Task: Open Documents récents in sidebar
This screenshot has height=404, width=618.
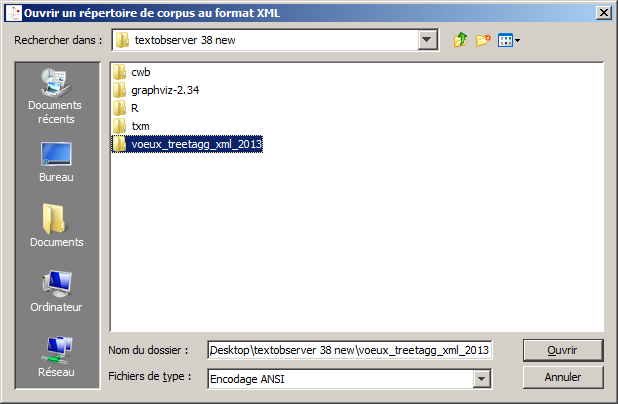Action: click(x=56, y=96)
